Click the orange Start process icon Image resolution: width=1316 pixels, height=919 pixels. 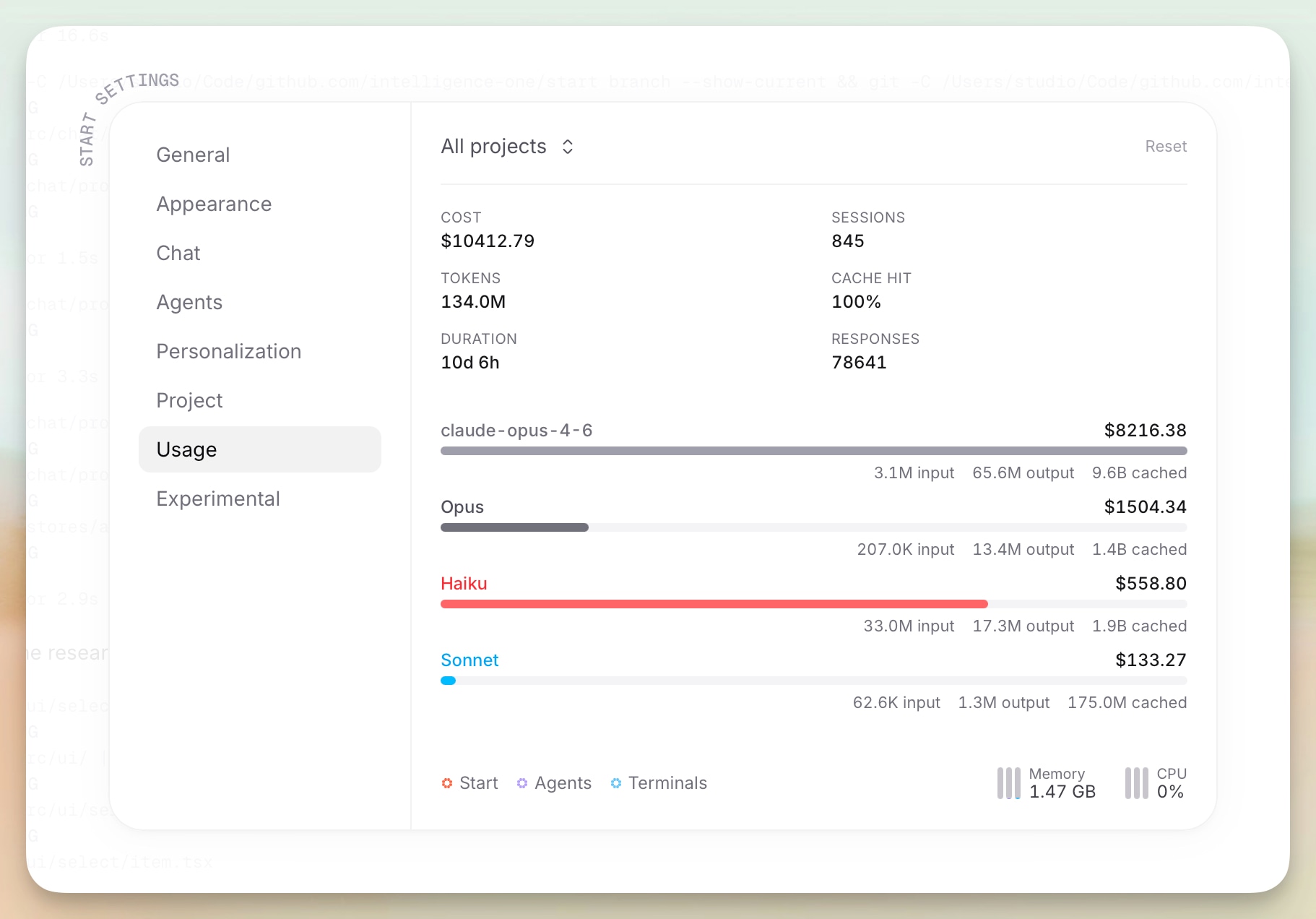pos(447,783)
